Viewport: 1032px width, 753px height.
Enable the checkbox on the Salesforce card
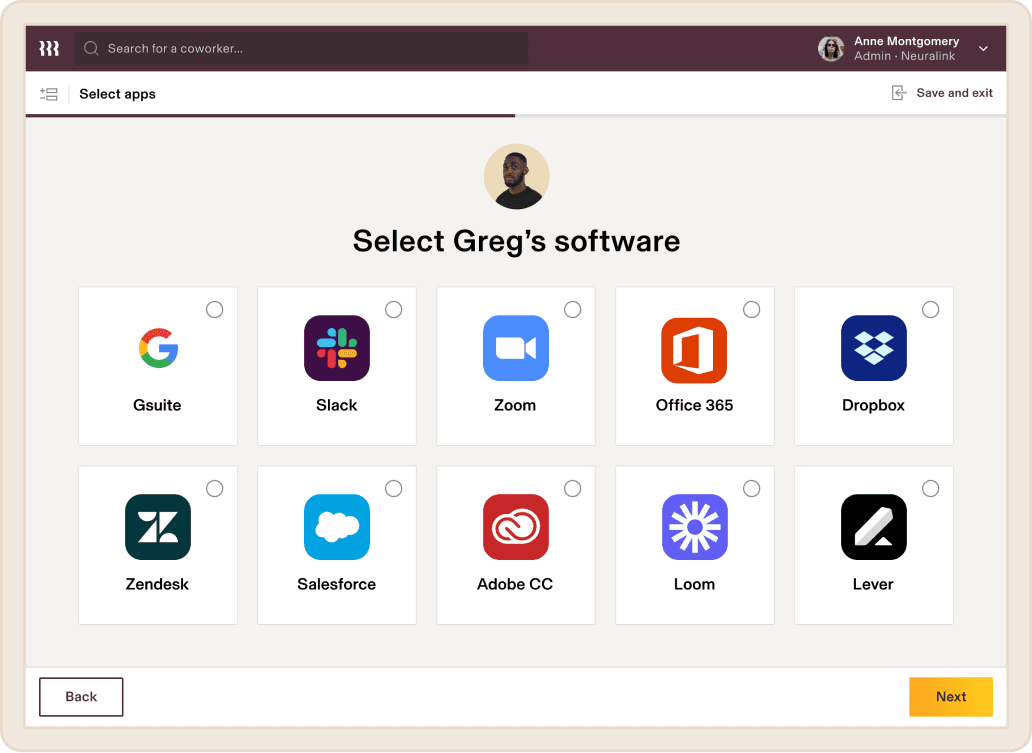point(393,489)
